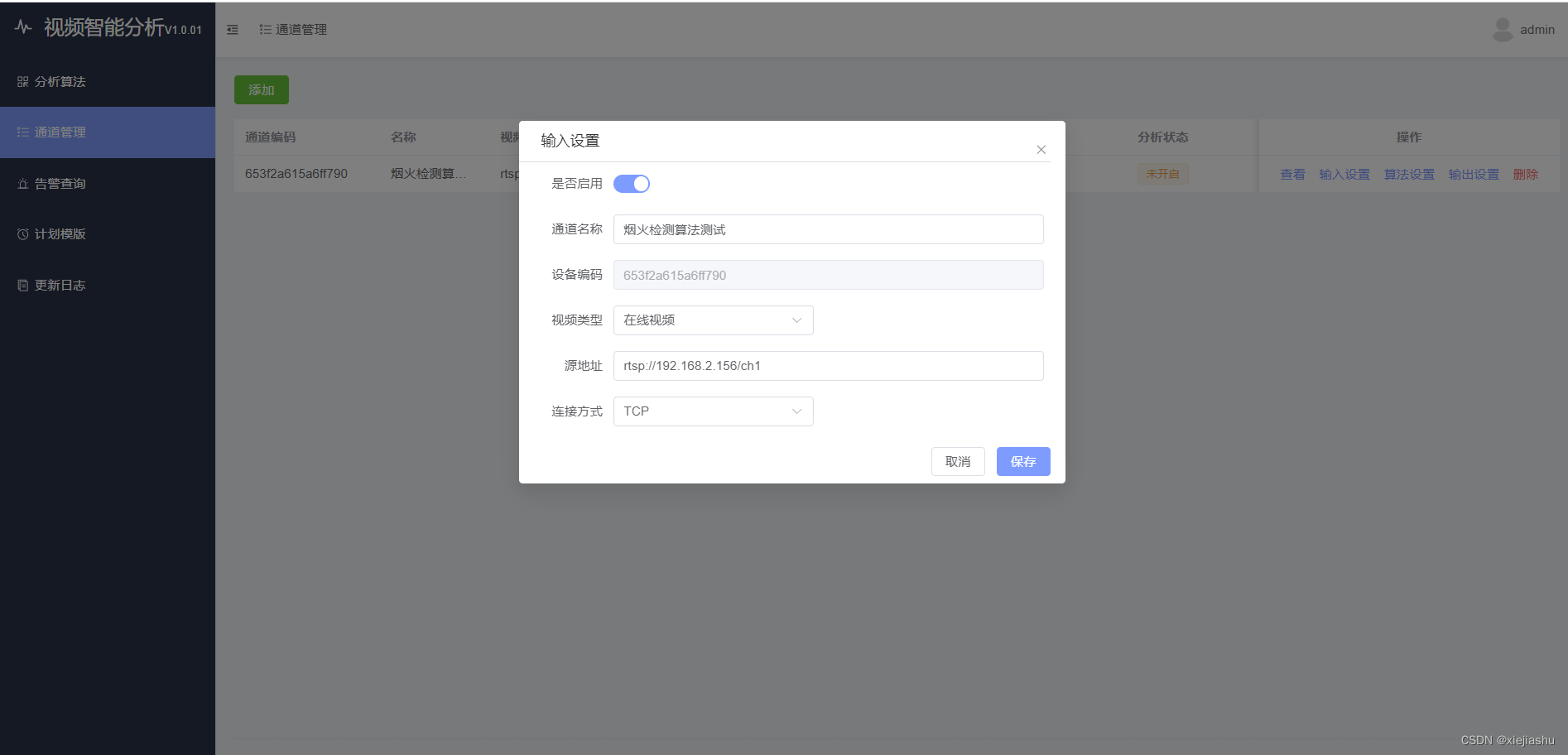The height and width of the screenshot is (755, 1568).
Task: Open 分析算法 in the sidebar
Action: pyautogui.click(x=108, y=81)
